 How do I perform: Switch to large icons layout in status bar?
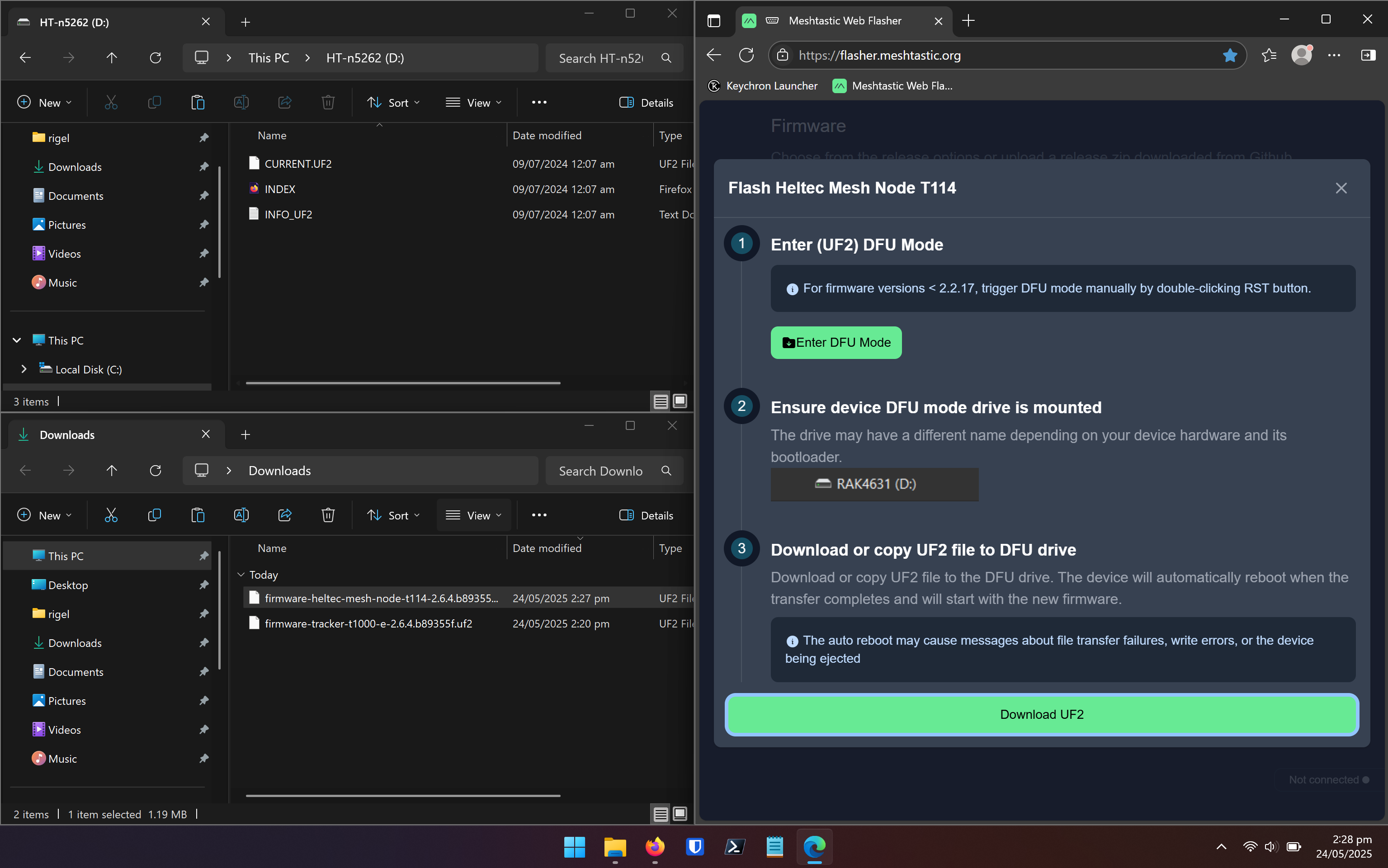point(680,401)
